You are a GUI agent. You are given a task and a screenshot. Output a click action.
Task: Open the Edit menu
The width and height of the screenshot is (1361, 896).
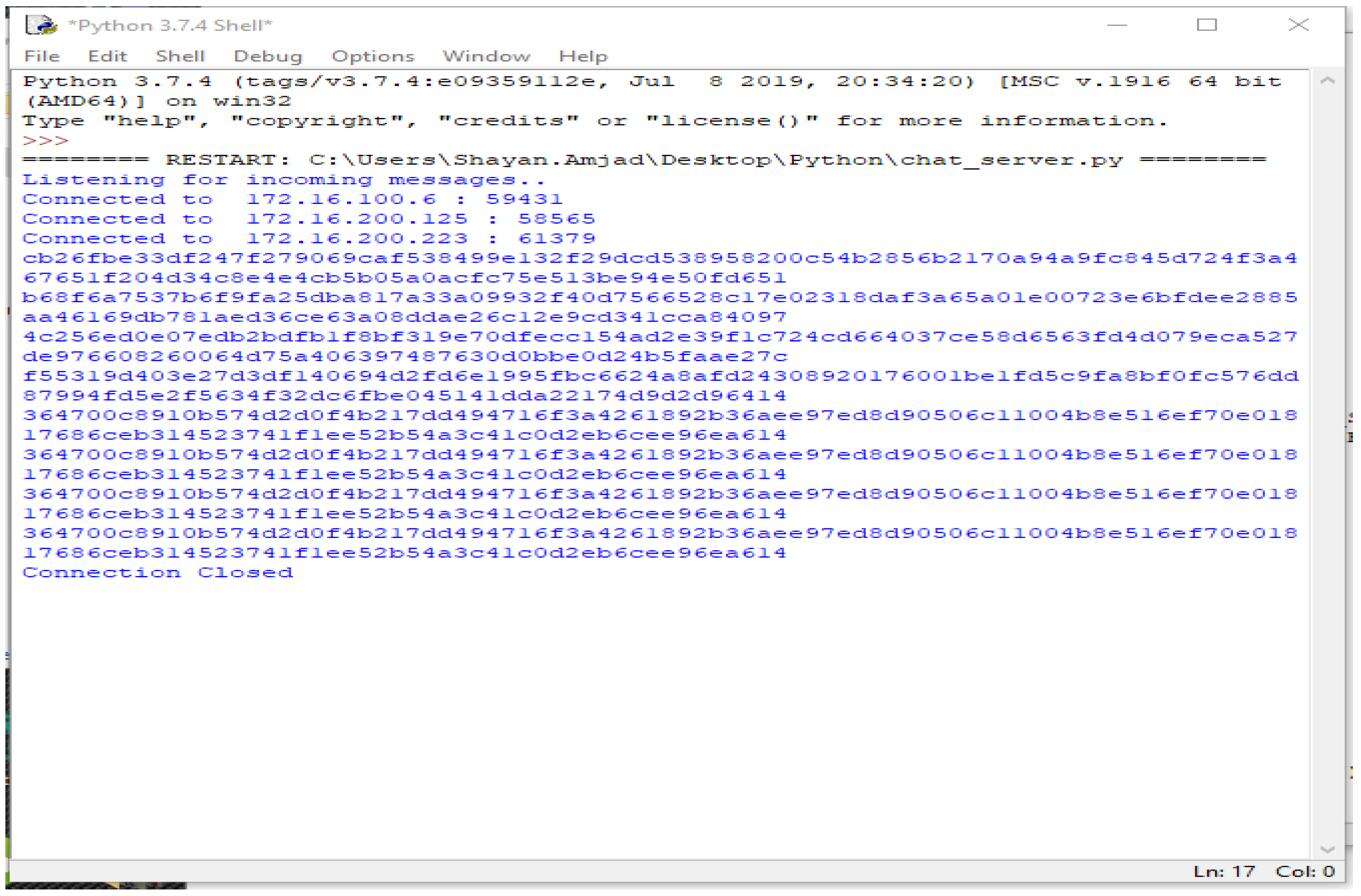point(107,56)
